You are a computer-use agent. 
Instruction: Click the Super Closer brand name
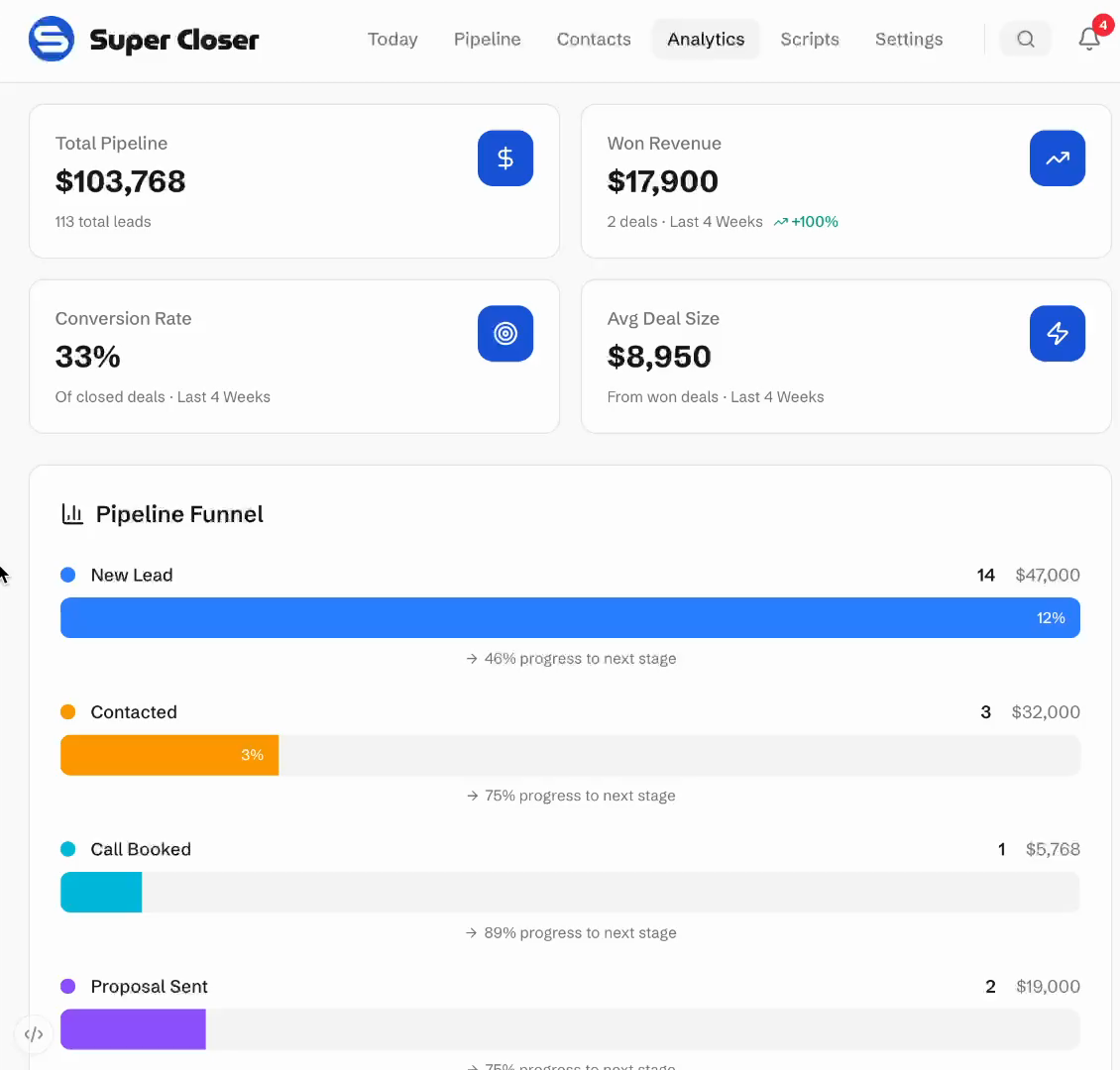point(174,40)
